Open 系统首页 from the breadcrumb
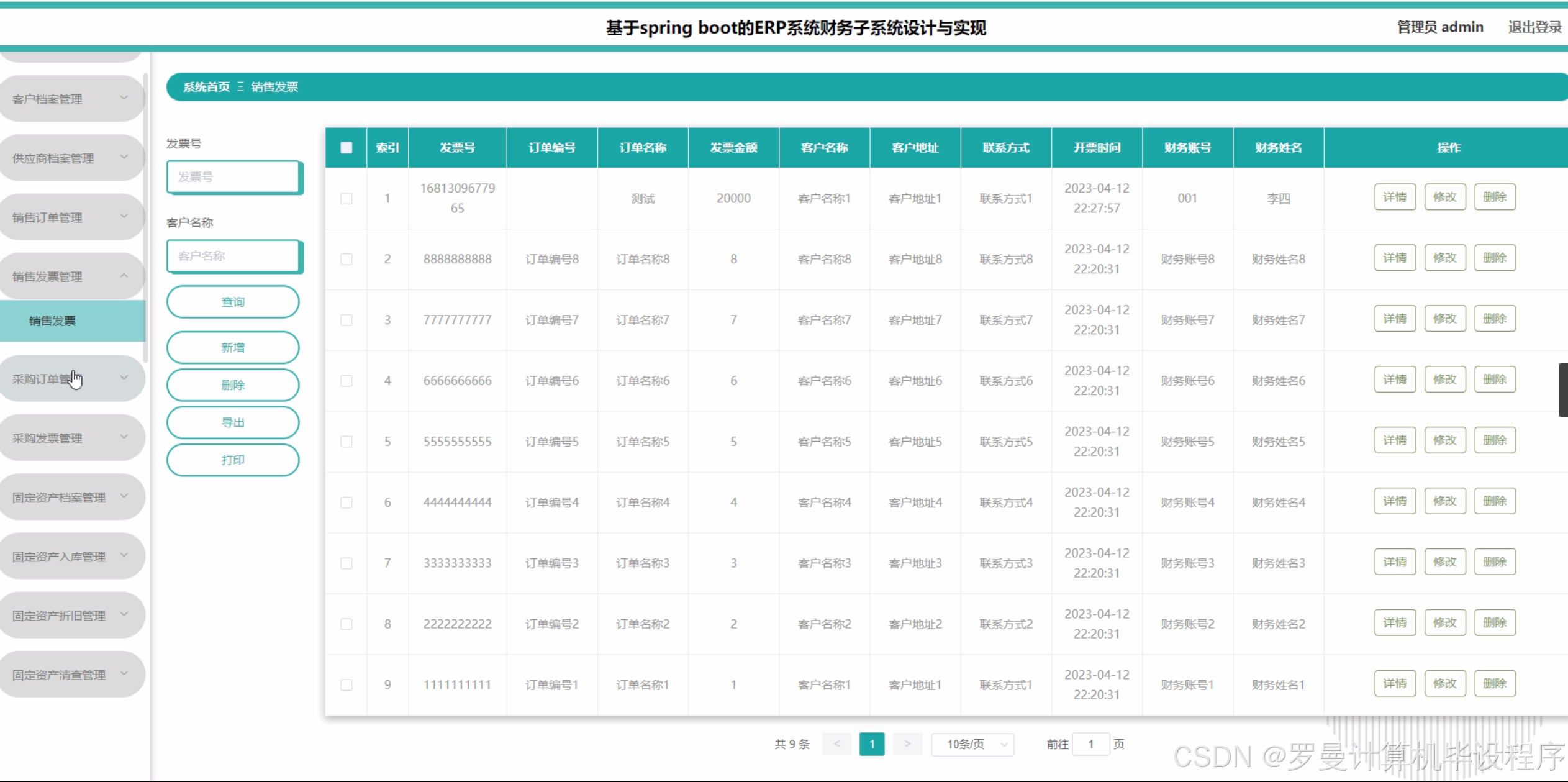 [206, 86]
